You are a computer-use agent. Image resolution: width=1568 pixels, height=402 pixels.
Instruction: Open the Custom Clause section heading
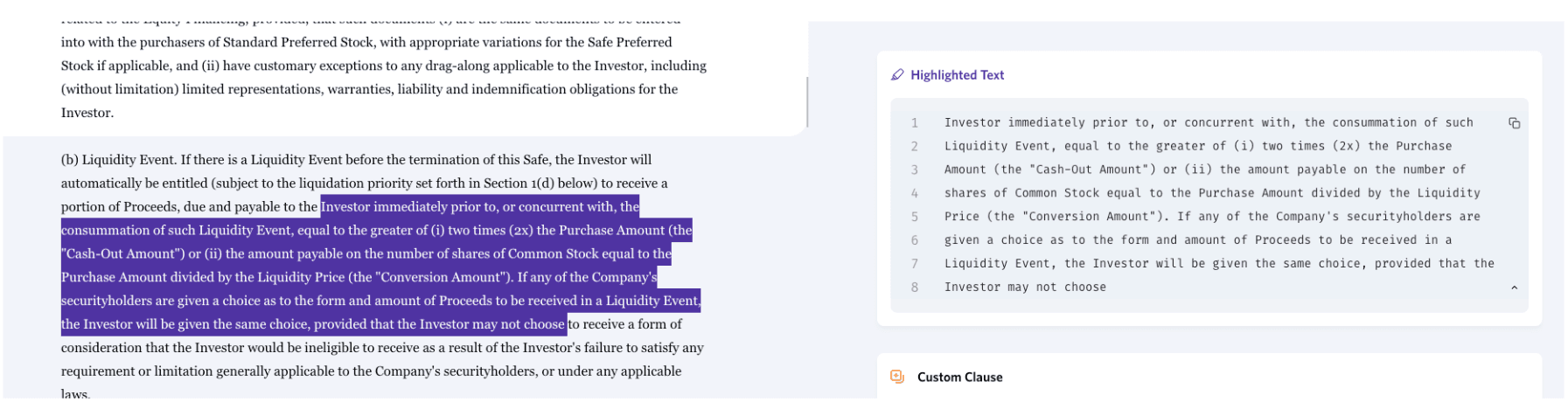coord(959,378)
